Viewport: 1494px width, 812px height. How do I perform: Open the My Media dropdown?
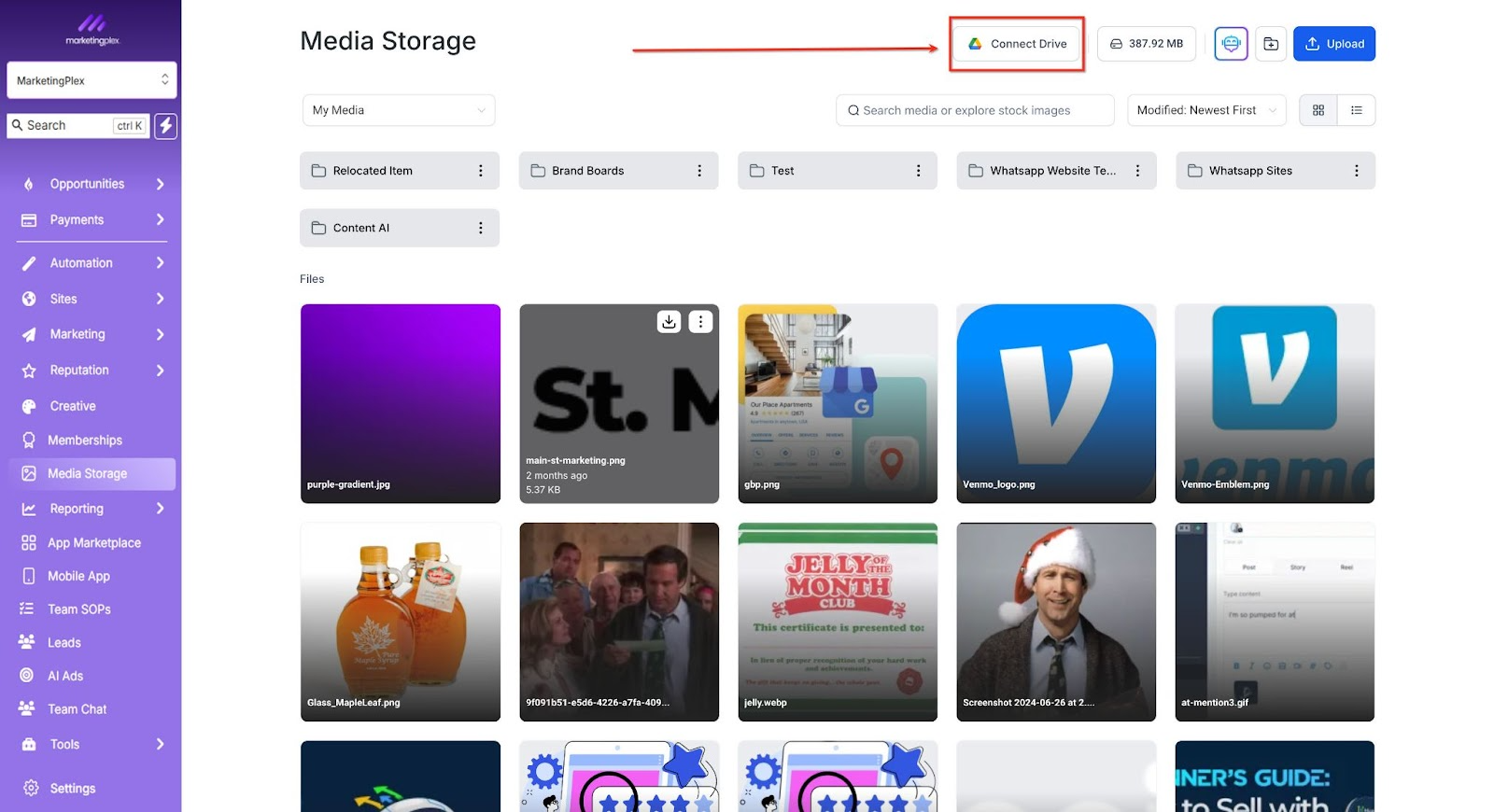coord(399,110)
